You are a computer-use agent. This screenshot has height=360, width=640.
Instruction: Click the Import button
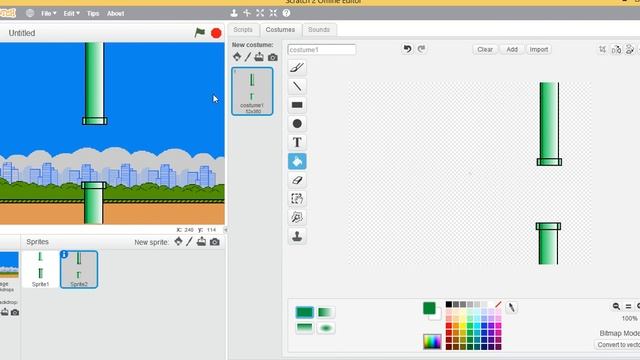click(x=539, y=49)
